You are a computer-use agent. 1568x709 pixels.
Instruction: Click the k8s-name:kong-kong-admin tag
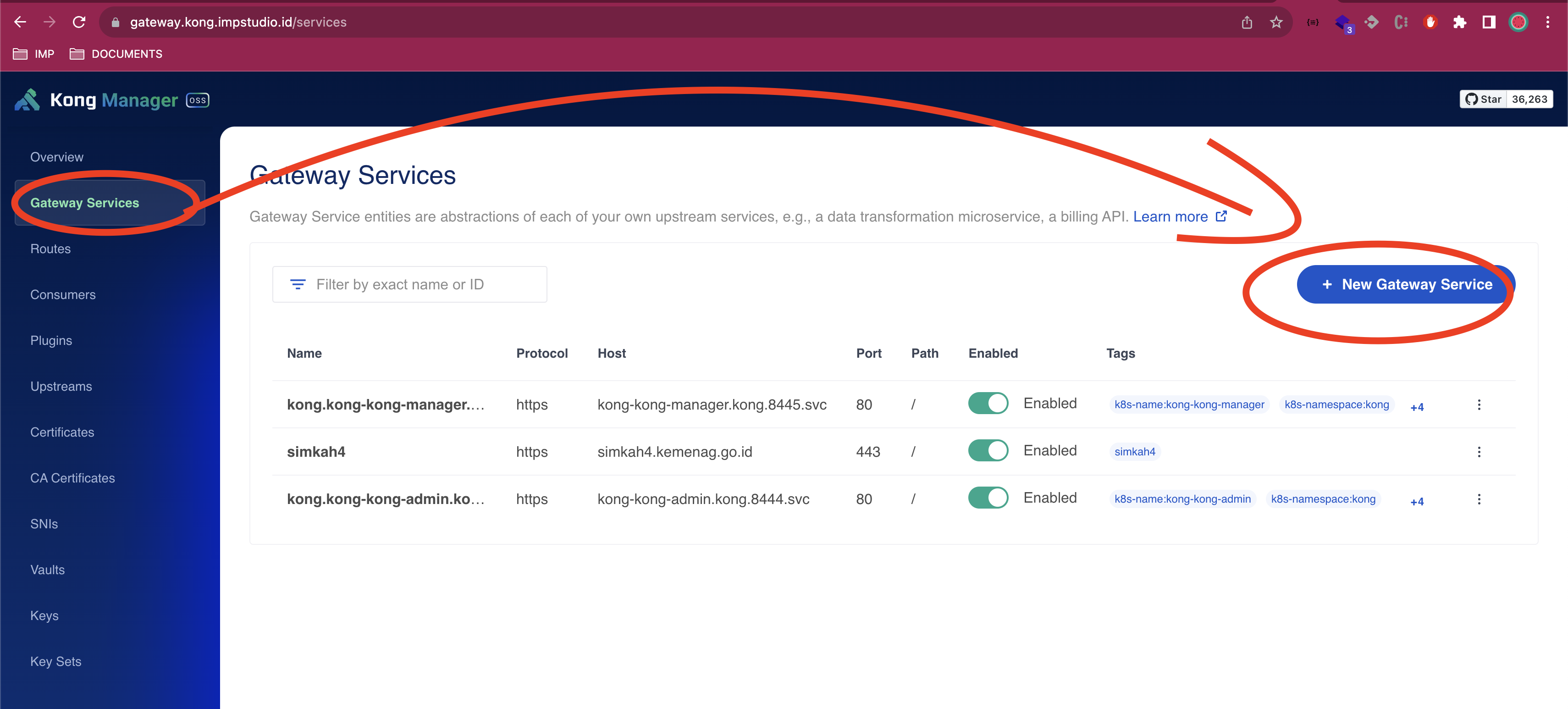[x=1182, y=499]
